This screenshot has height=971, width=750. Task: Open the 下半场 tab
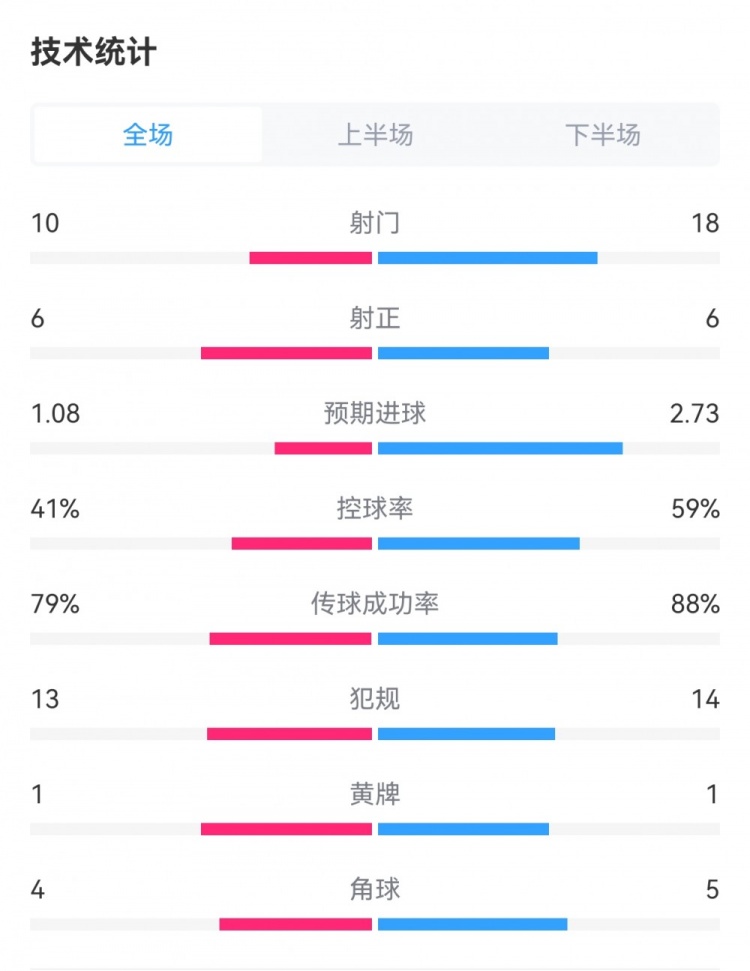[602, 135]
